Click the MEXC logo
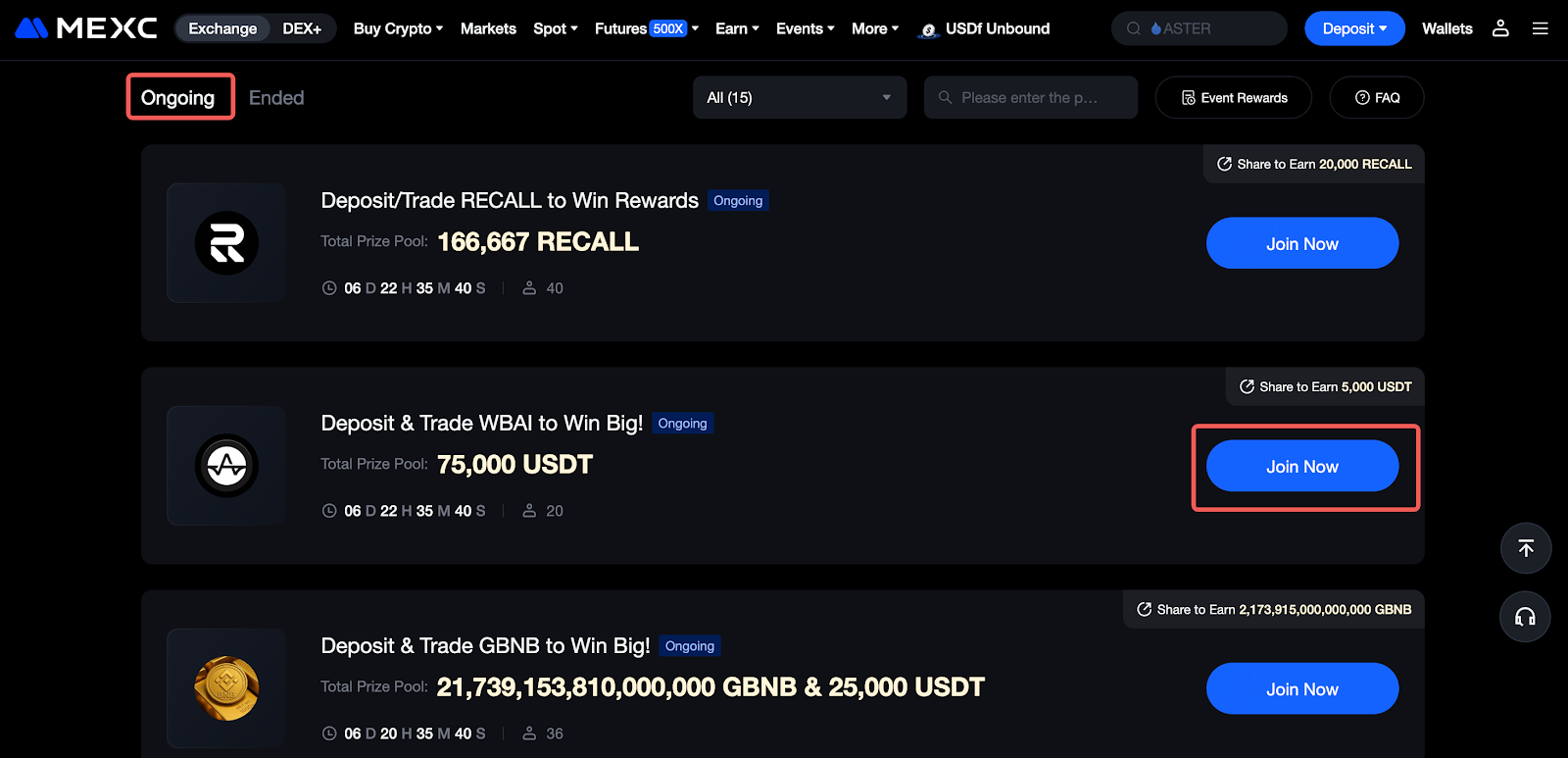 86,28
